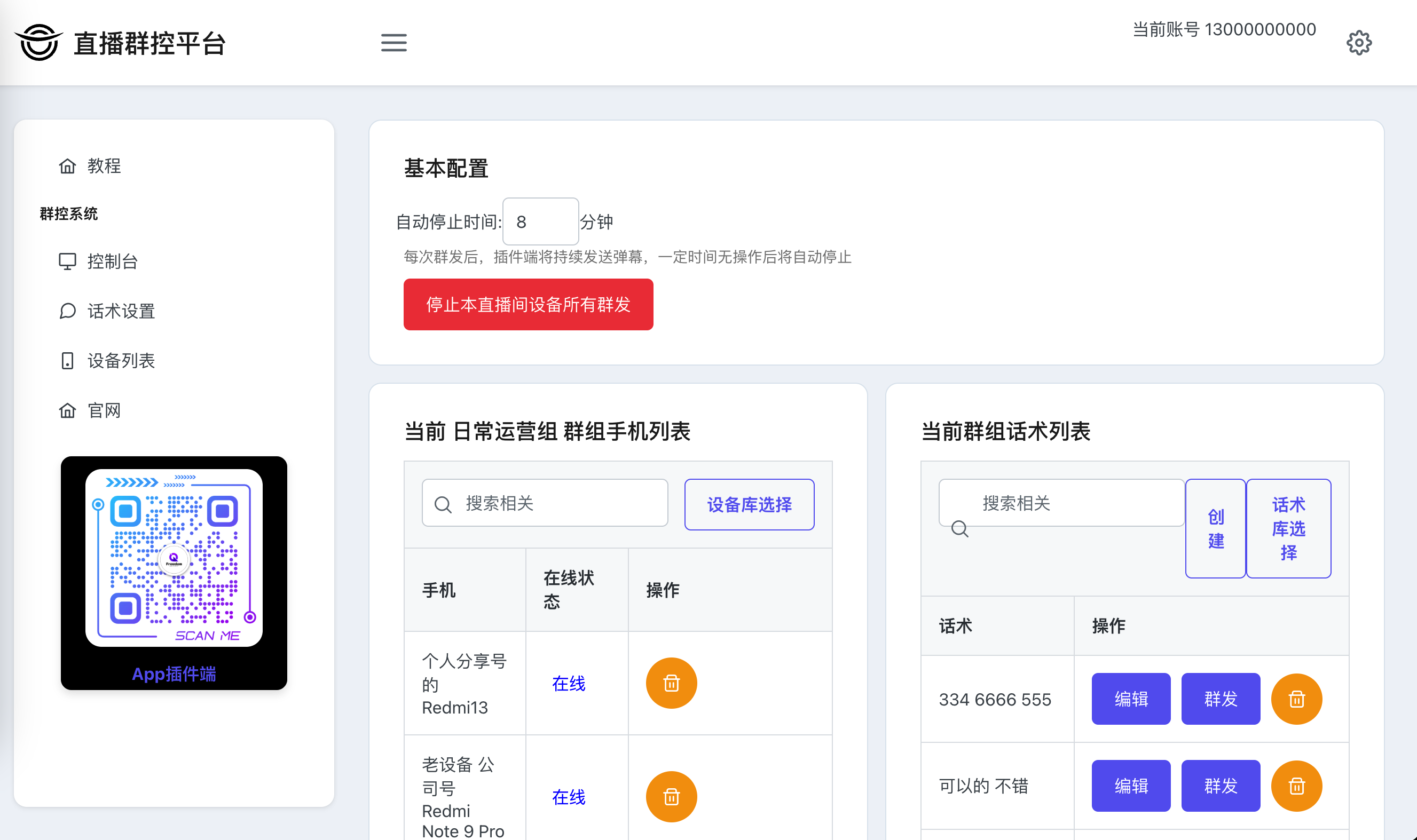
Task: Open the settings gear icon
Action: 1359,43
